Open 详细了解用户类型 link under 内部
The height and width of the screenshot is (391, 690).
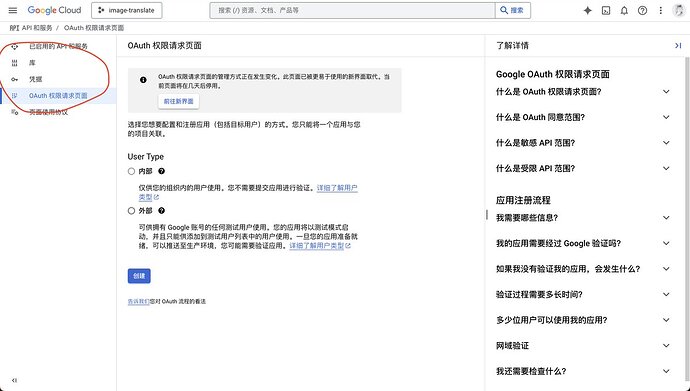337,188
